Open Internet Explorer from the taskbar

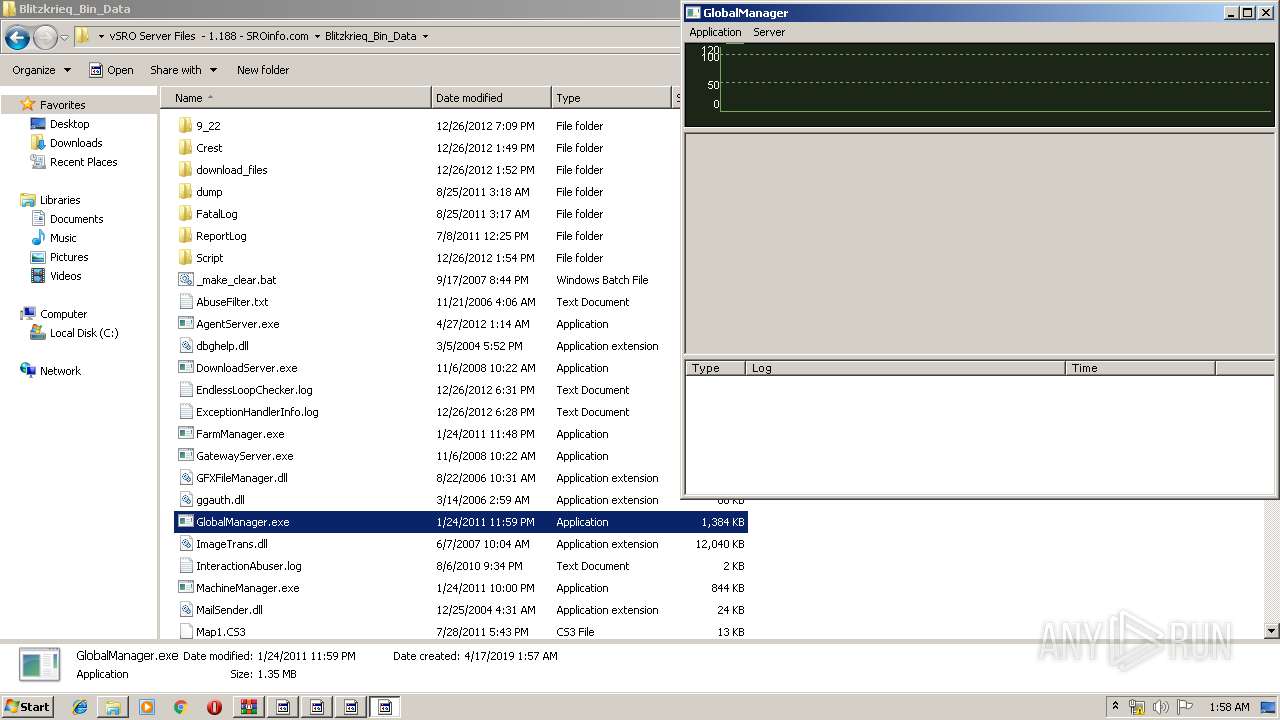tap(80, 706)
